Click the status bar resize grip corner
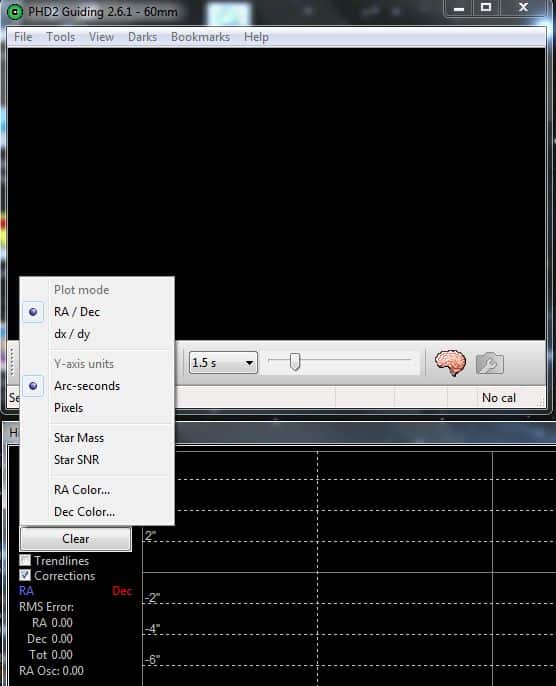This screenshot has width=556, height=686. [541, 401]
